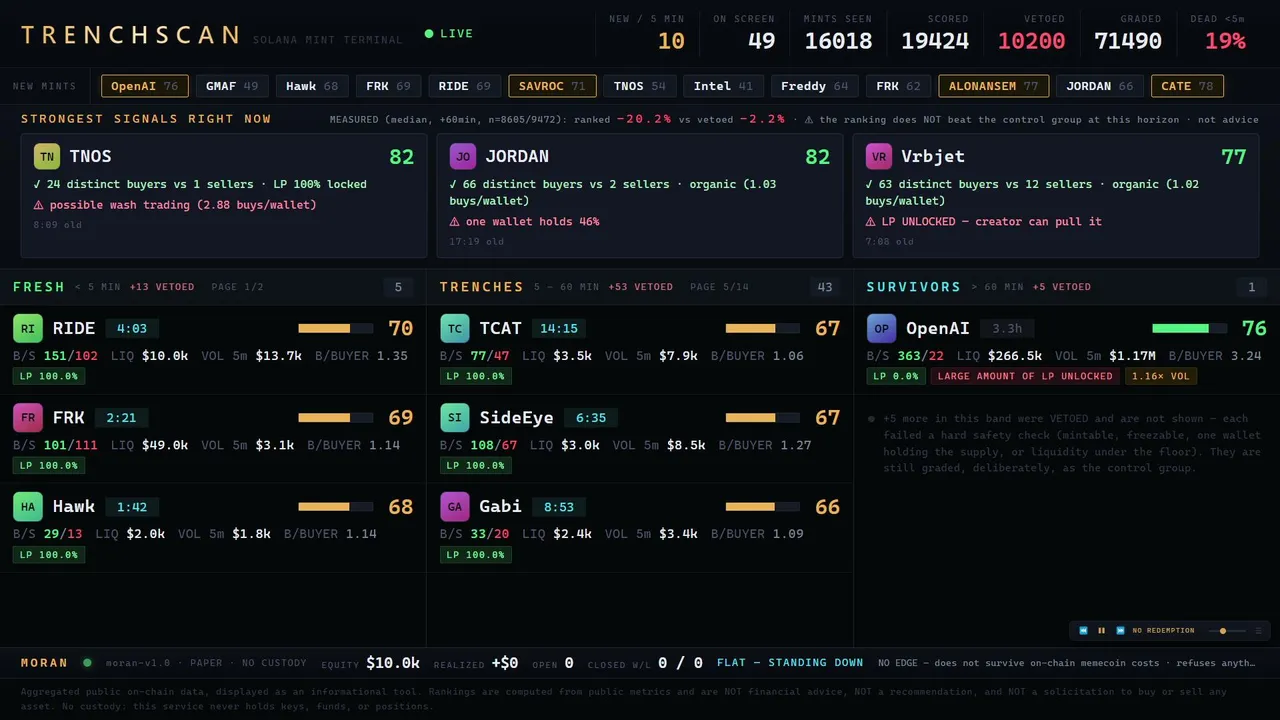Image resolution: width=1280 pixels, height=720 pixels.
Task: Click the HA avatar icon for Hawk row
Action: [28, 507]
